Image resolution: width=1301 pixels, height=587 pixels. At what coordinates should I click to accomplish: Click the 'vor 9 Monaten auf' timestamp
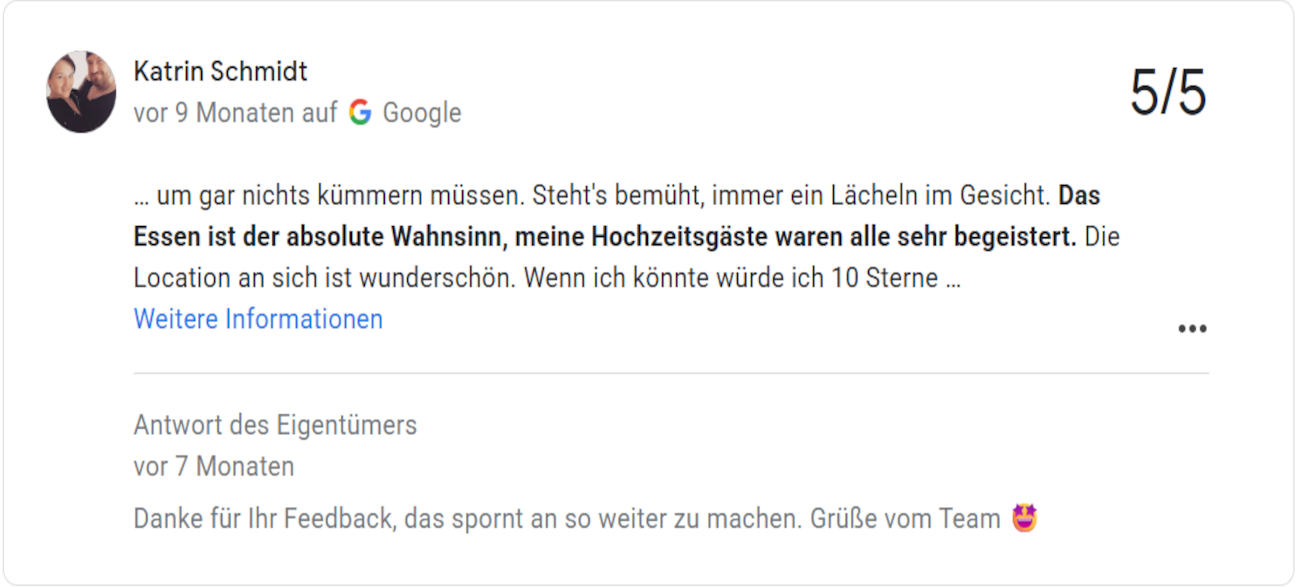click(x=235, y=112)
